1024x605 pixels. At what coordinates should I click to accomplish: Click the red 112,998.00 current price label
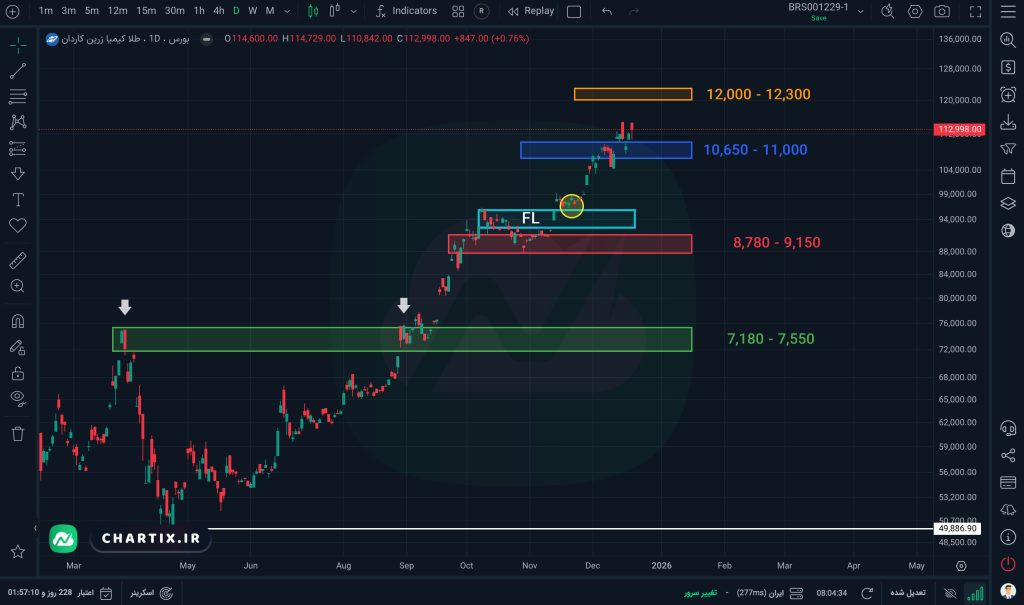pos(959,130)
